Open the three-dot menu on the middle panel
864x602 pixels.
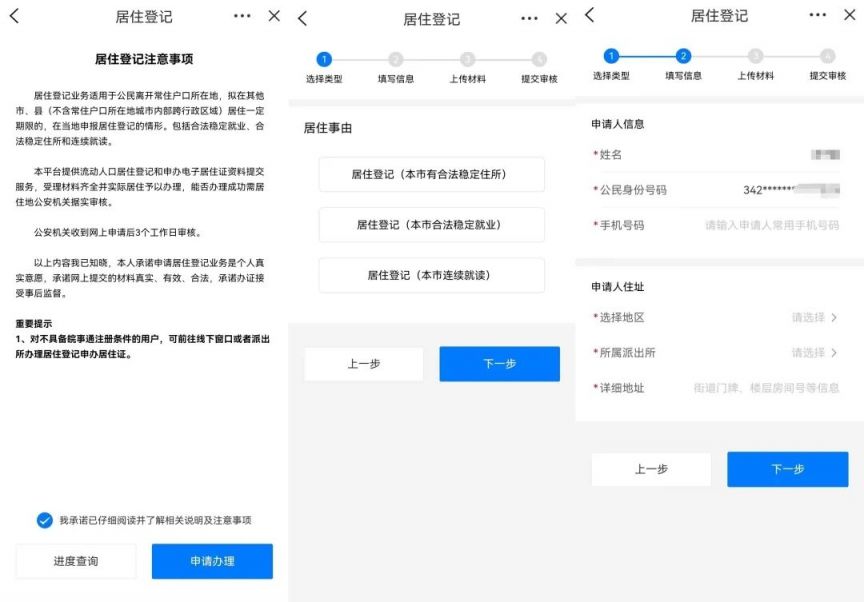530,19
